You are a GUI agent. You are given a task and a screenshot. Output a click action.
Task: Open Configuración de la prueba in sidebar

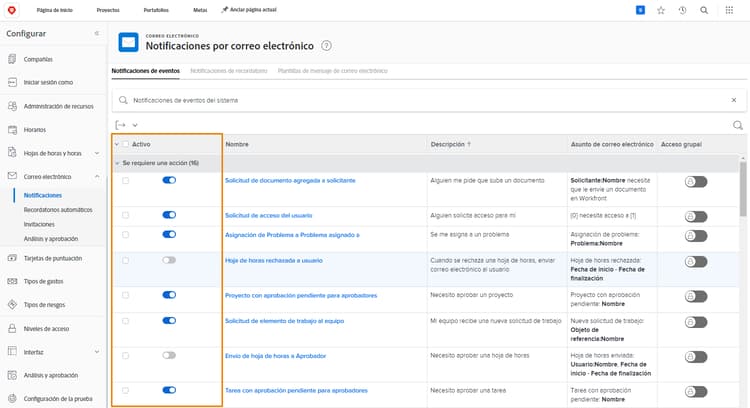click(x=58, y=398)
